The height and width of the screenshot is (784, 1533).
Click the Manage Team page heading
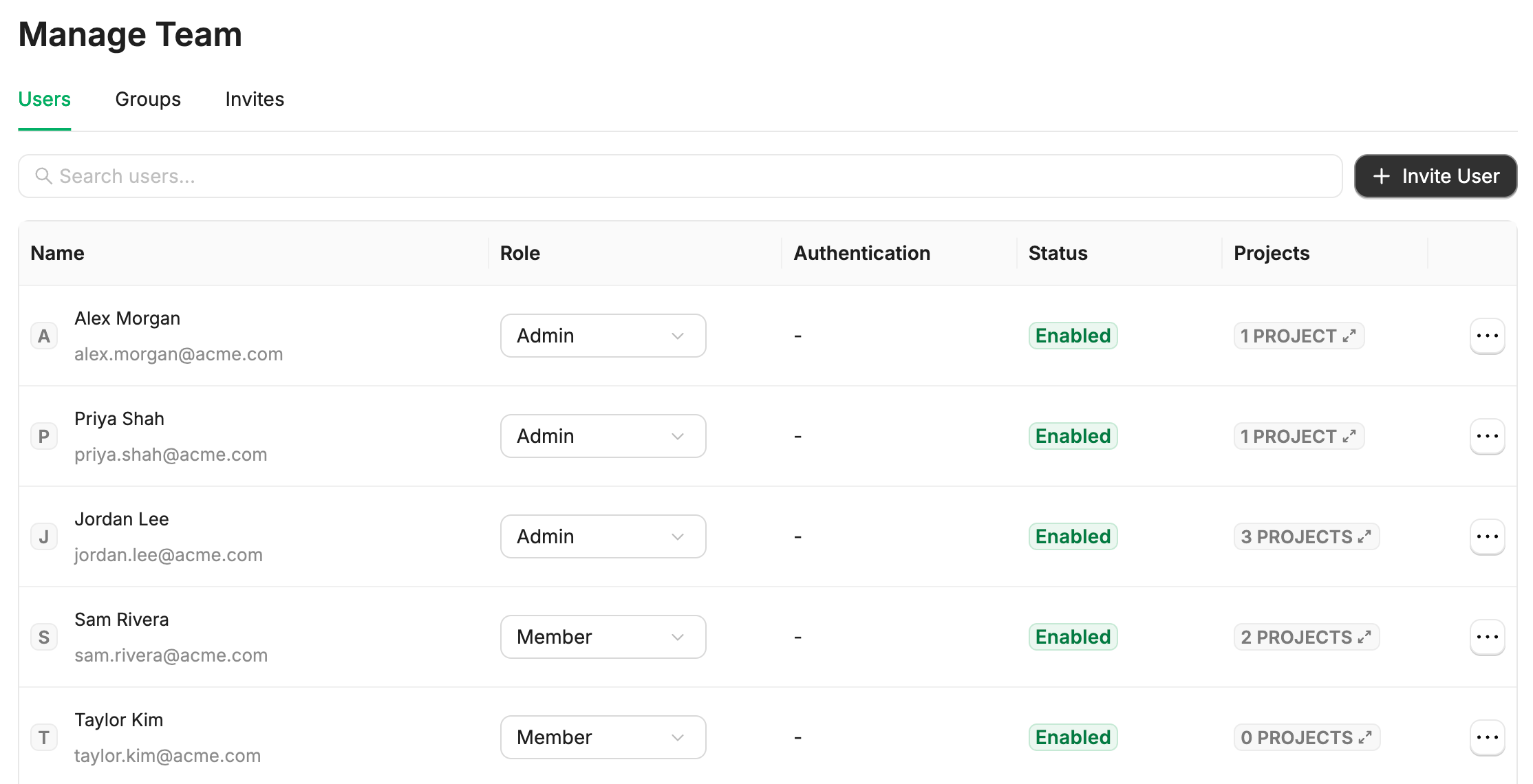click(130, 34)
